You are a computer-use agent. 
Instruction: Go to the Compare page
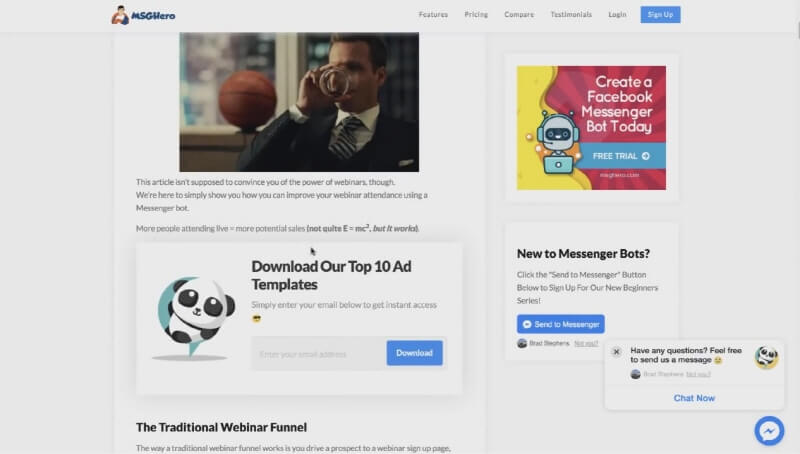pos(519,15)
